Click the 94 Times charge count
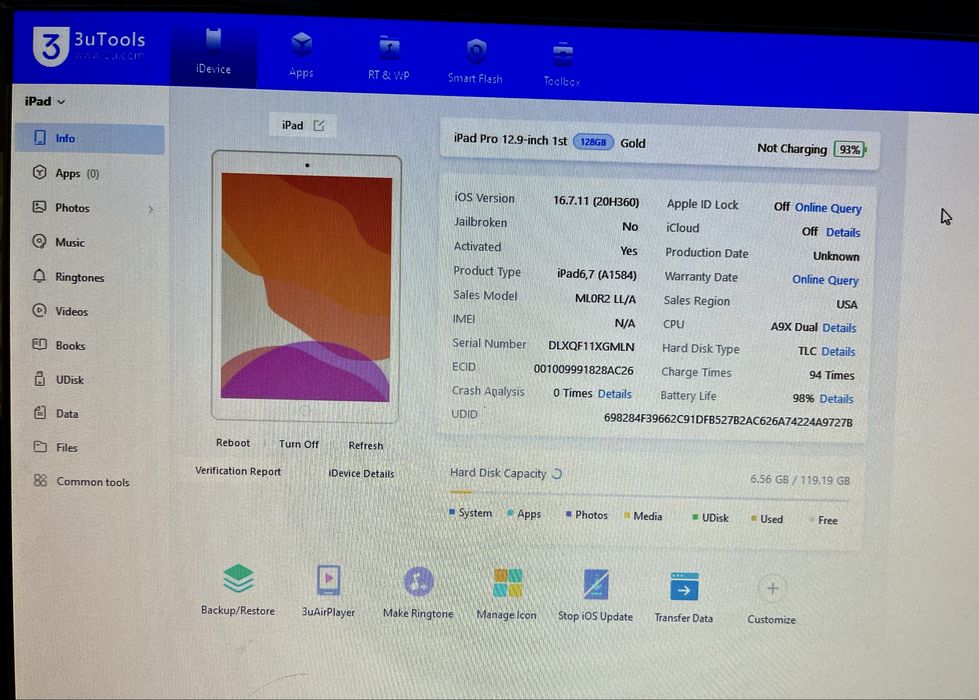This screenshot has width=979, height=700. click(x=832, y=375)
